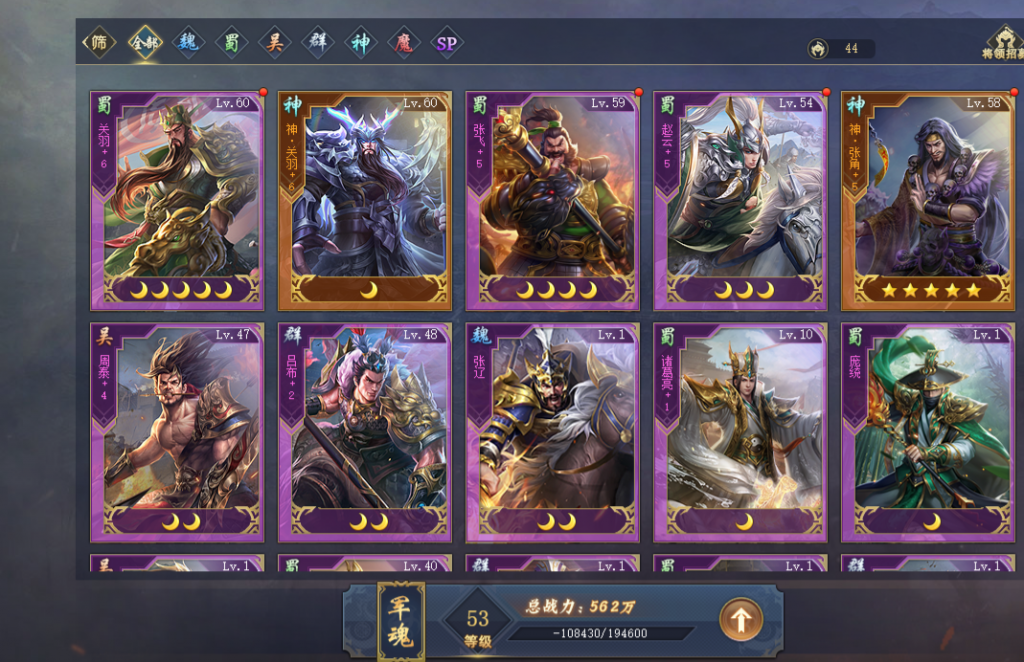The height and width of the screenshot is (662, 1024).
Task: Switch to the SP heroes tab
Action: coord(447,43)
